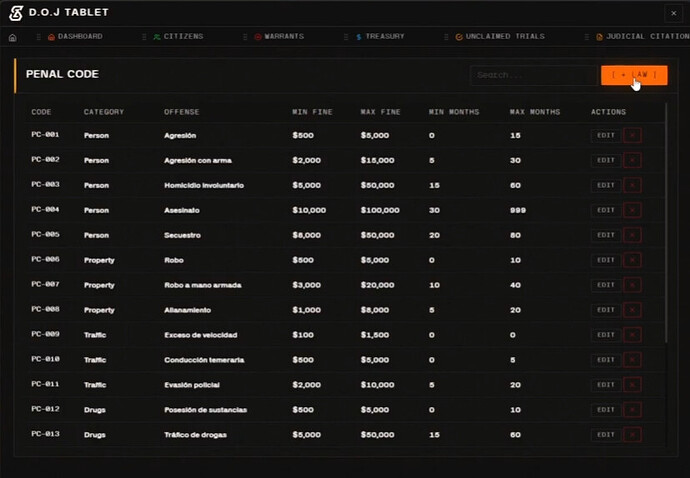Delete law PC-001 Agresión with red X
The height and width of the screenshot is (478, 690).
coord(632,136)
